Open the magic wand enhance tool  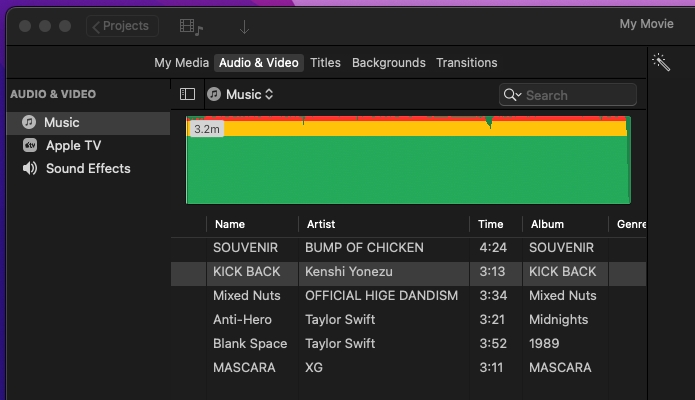pos(661,62)
